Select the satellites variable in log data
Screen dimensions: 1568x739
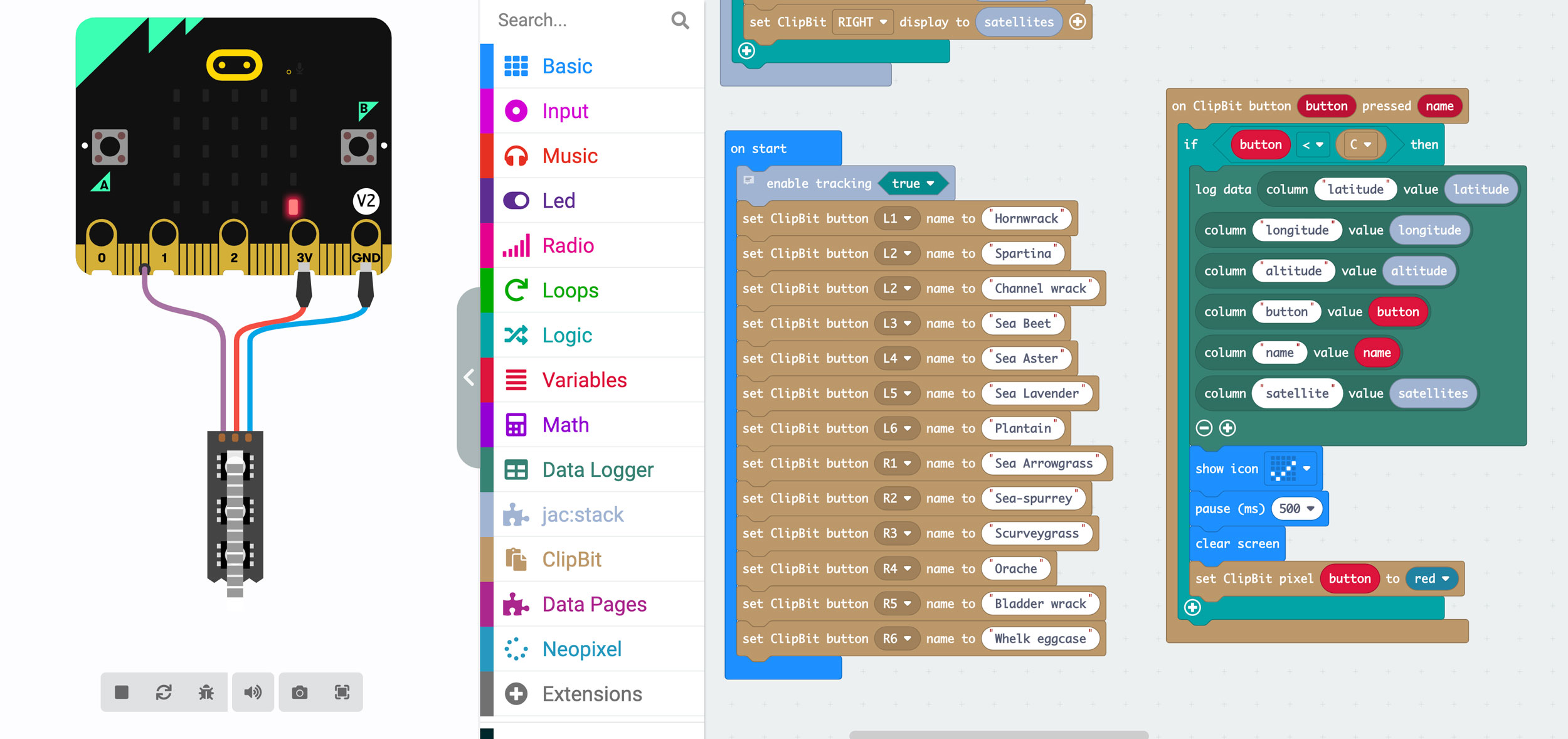[1433, 394]
